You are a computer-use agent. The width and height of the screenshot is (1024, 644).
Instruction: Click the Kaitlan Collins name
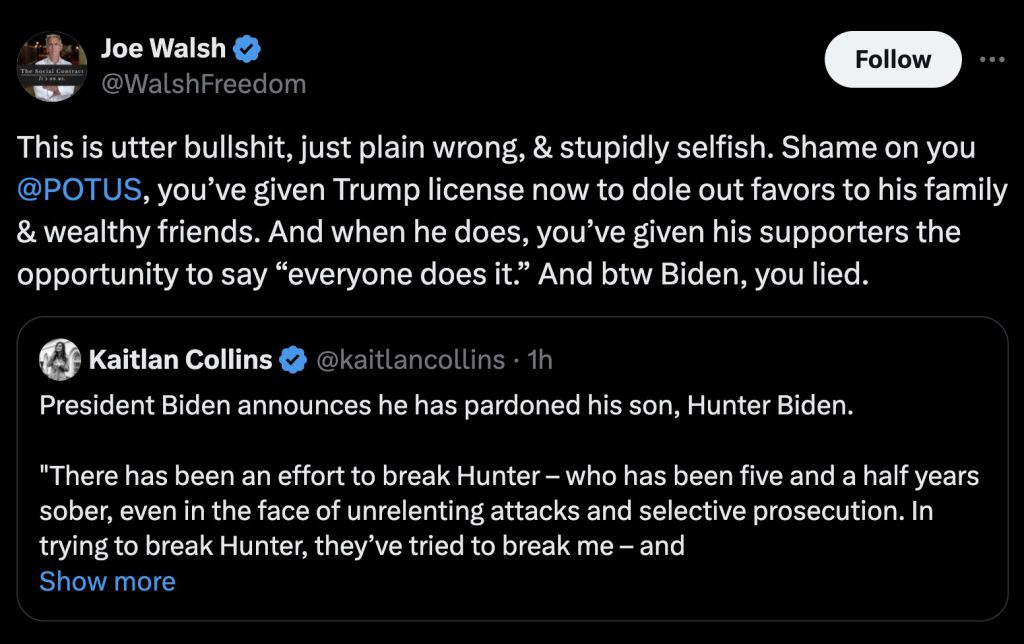pos(180,360)
